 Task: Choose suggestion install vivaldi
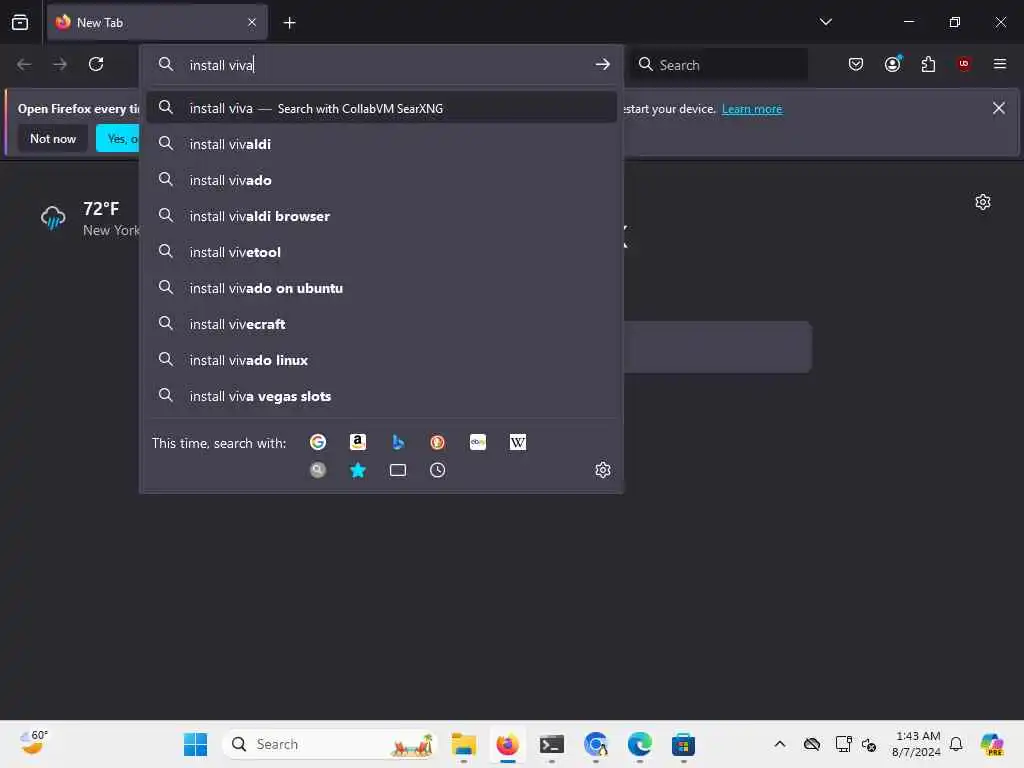381,144
